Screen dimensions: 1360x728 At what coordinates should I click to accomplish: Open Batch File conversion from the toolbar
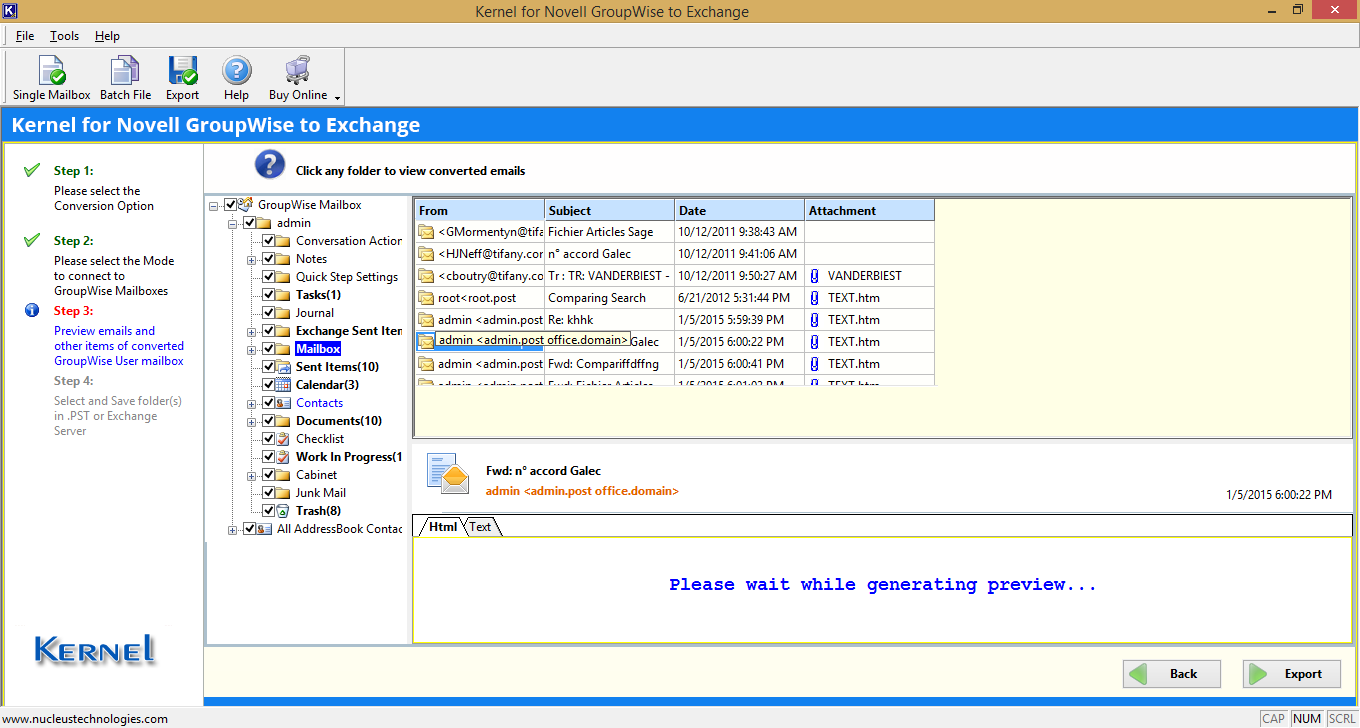[124, 77]
